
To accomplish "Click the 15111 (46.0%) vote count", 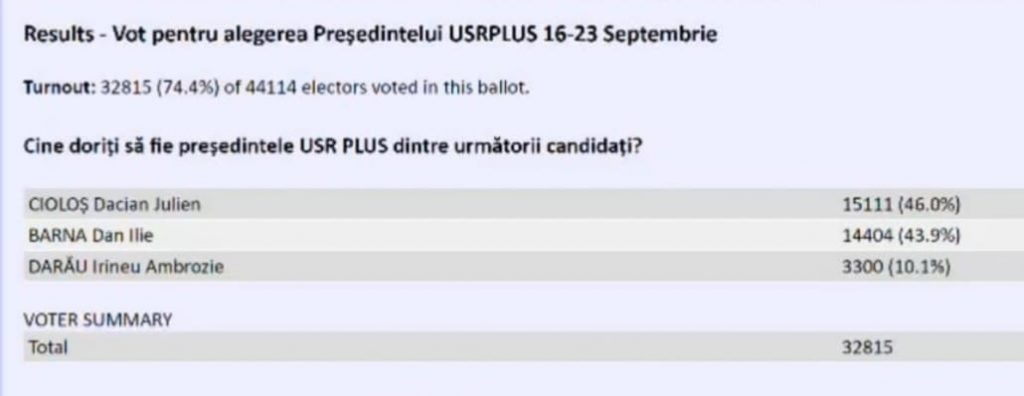I will pyautogui.click(x=901, y=205).
